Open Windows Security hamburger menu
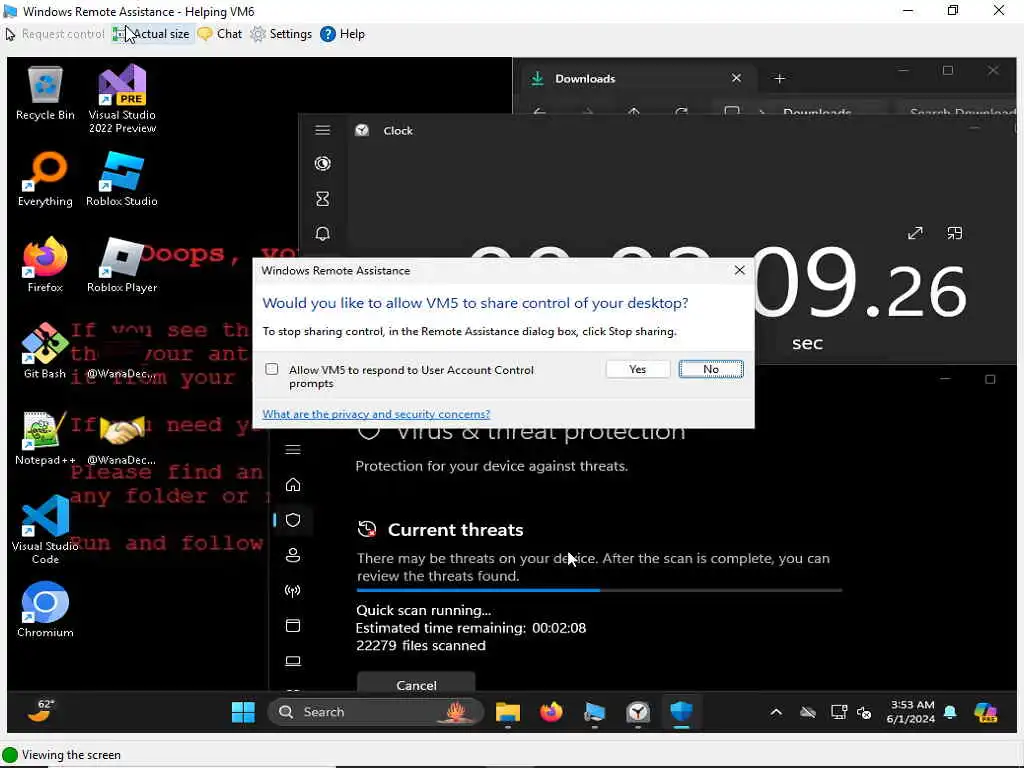This screenshot has width=1024, height=768. (293, 449)
